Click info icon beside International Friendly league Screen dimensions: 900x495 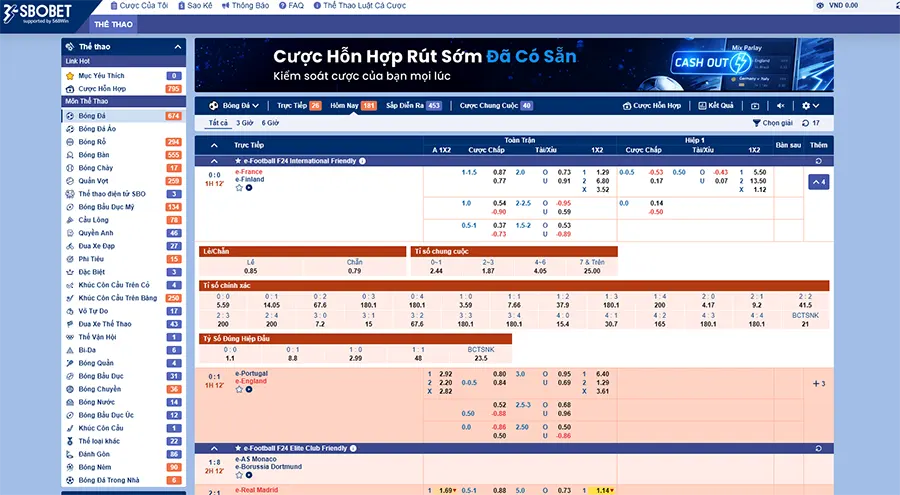tap(362, 161)
